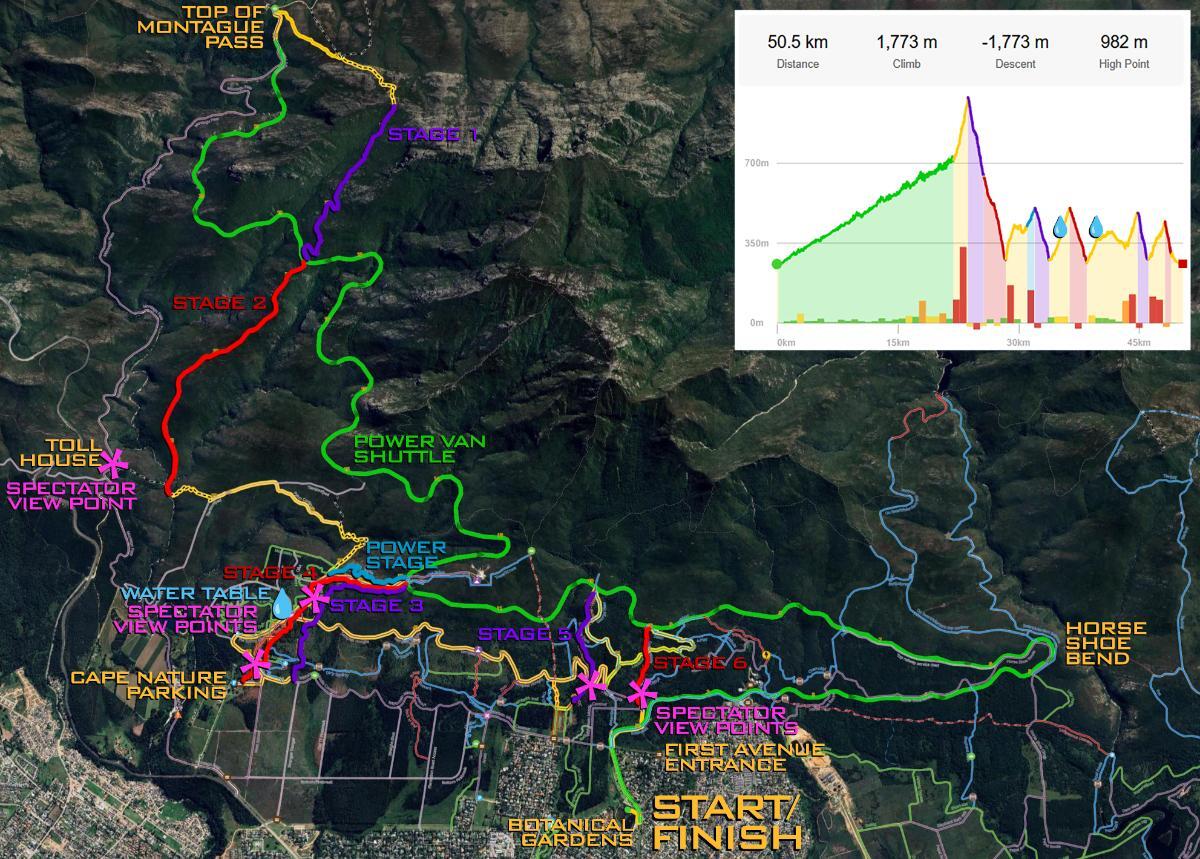Select the 50.5 km Distance stat
The image size is (1200, 859).
pos(797,52)
